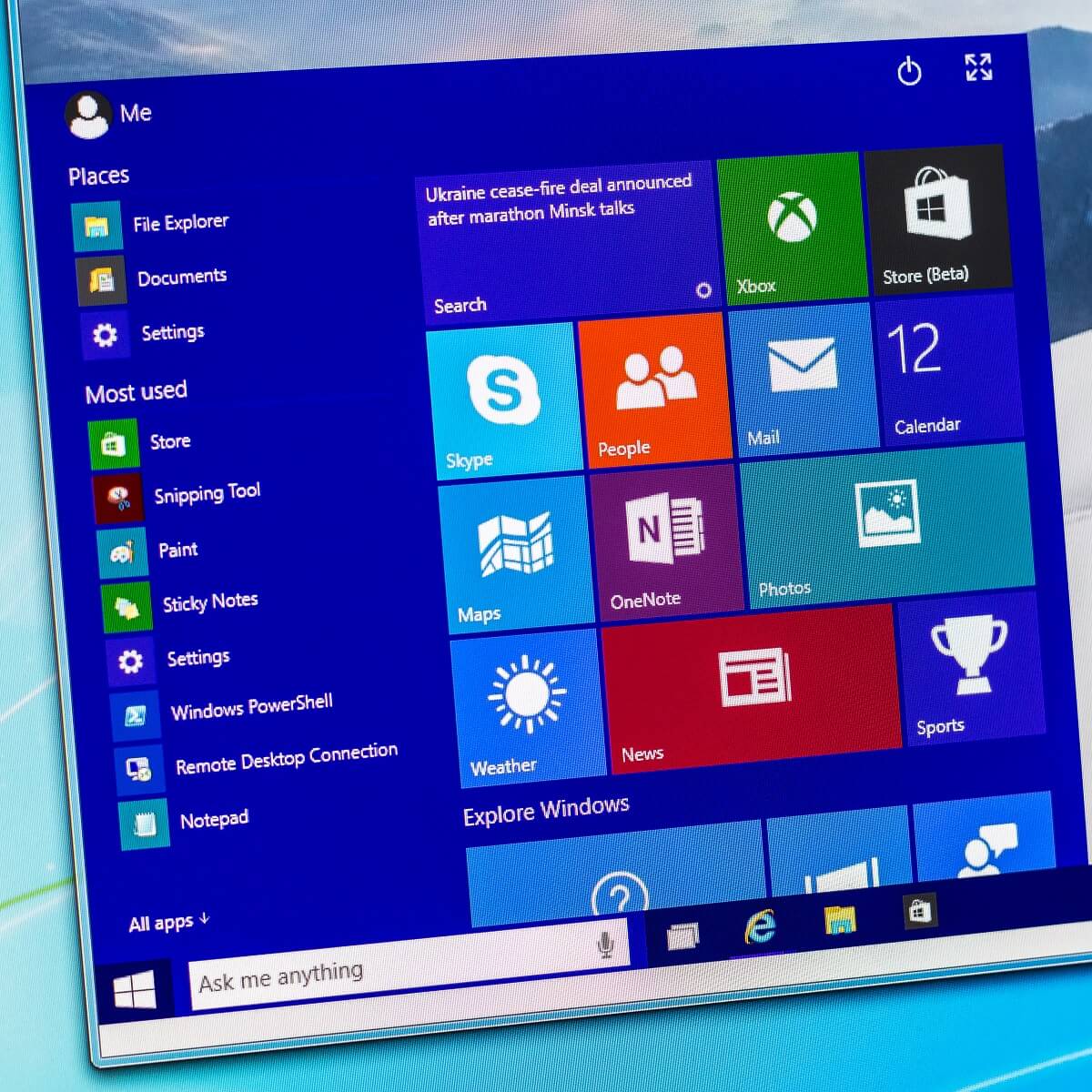This screenshot has width=1092, height=1092.
Task: Launch Paint from Most used
Action: (147, 551)
